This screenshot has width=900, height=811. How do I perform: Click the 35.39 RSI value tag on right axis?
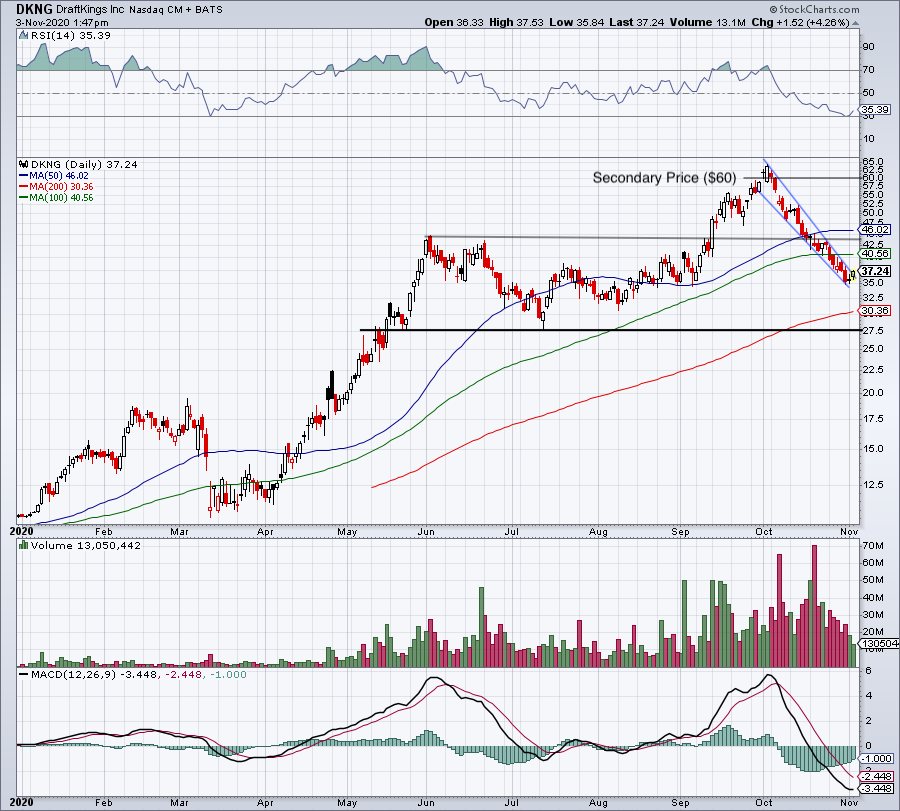tap(875, 110)
